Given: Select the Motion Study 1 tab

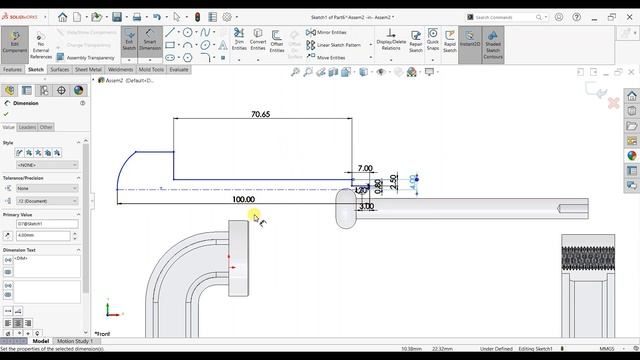Looking at the screenshot, I should tap(75, 341).
